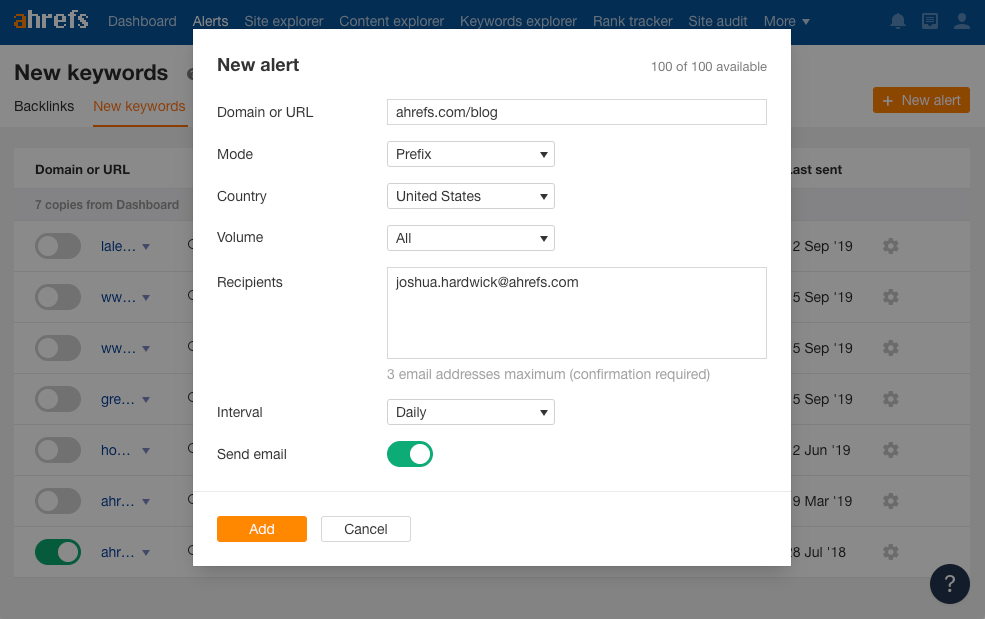
Task: Open settings gear for 9 Mar '19 row
Action: [x=890, y=501]
